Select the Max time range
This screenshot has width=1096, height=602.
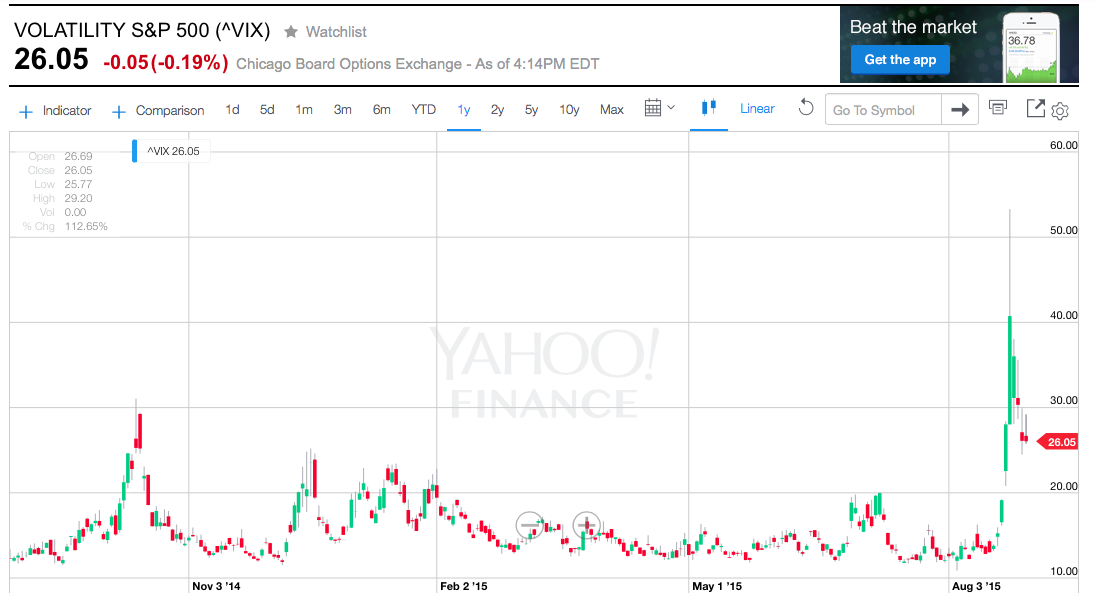pos(612,110)
